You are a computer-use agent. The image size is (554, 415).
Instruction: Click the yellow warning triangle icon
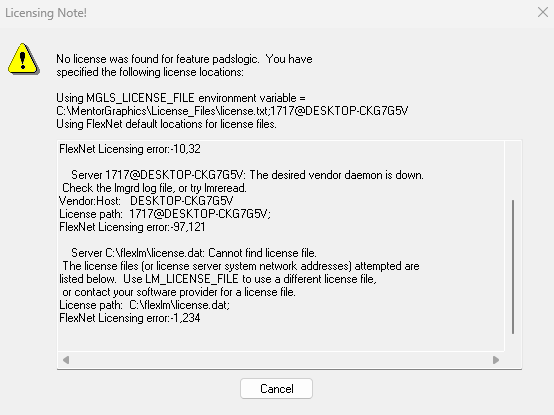23,59
